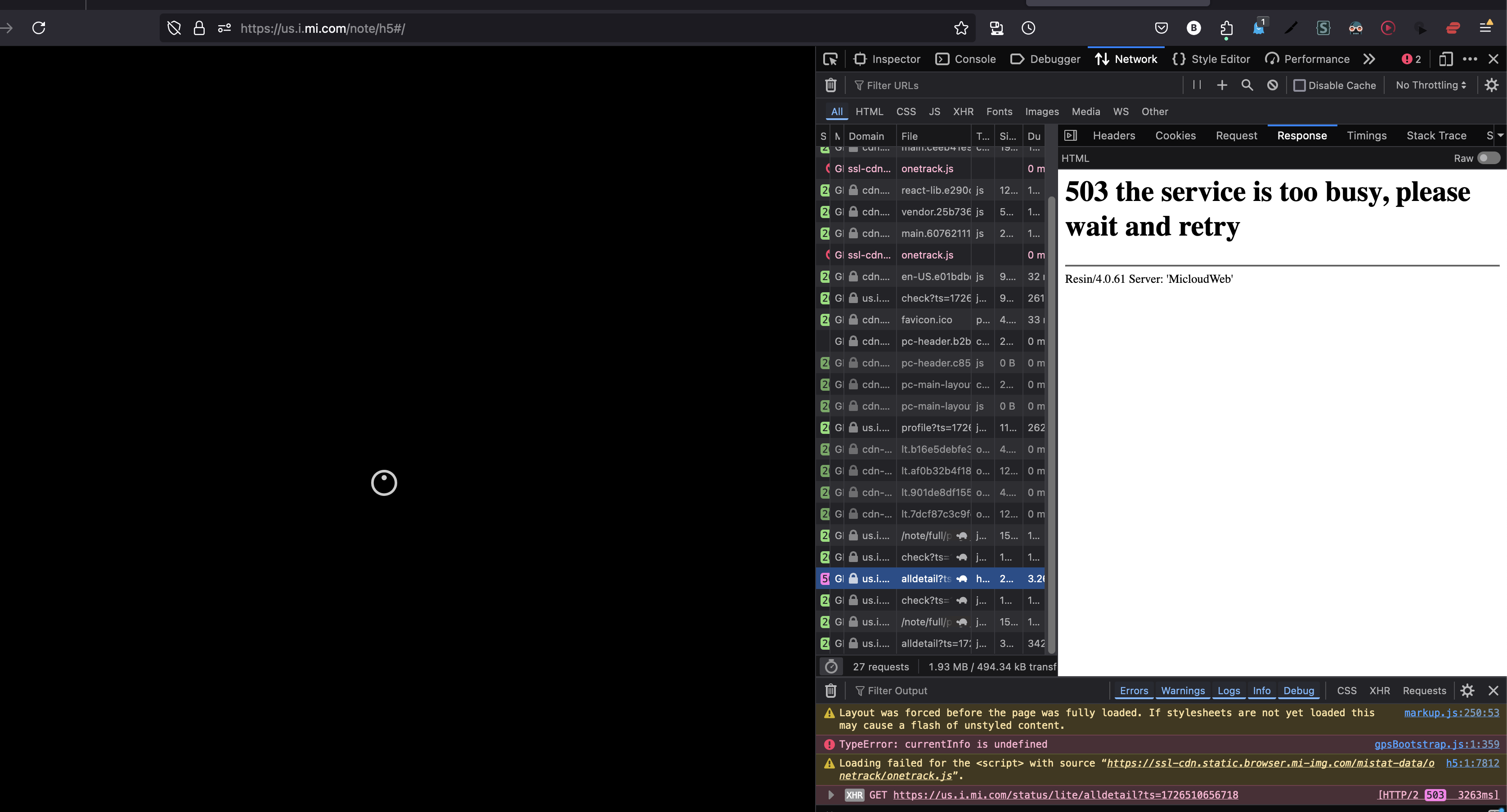The height and width of the screenshot is (812, 1507).
Task: Filter requests by Images type
Action: click(x=1041, y=112)
